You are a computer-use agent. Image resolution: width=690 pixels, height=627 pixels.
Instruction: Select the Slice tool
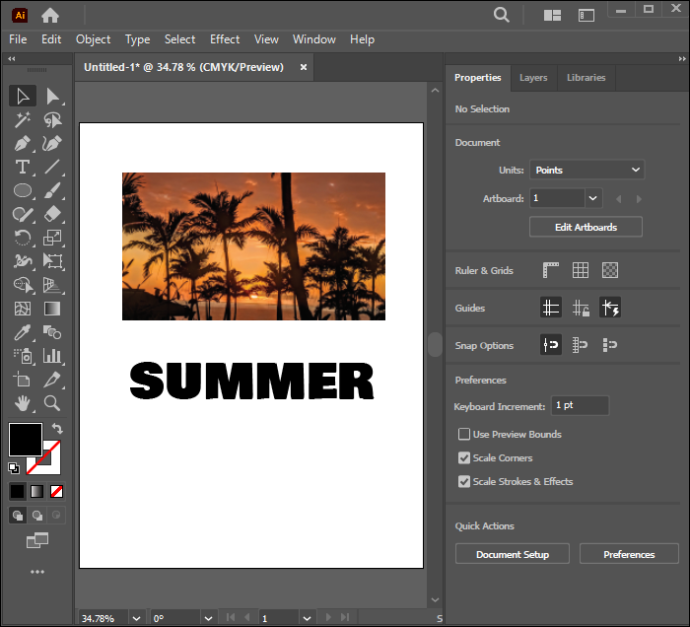[52, 379]
